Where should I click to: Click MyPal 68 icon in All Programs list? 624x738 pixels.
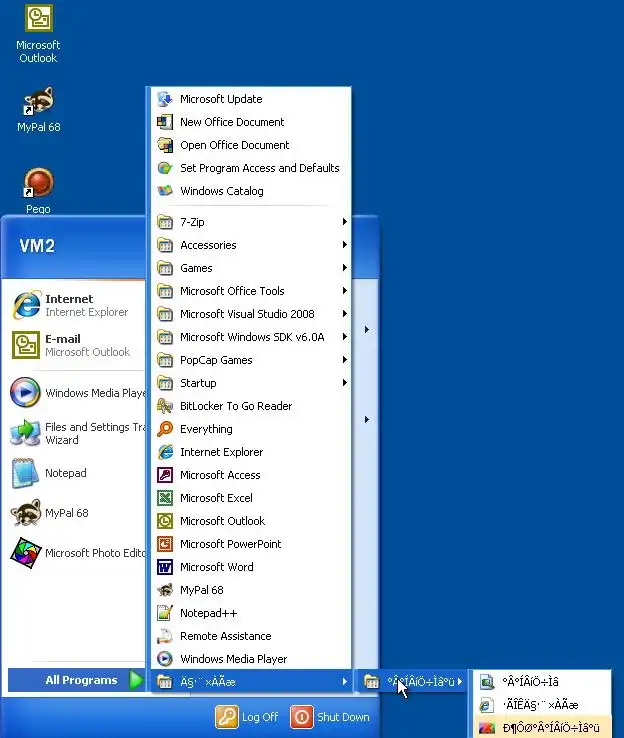click(165, 590)
